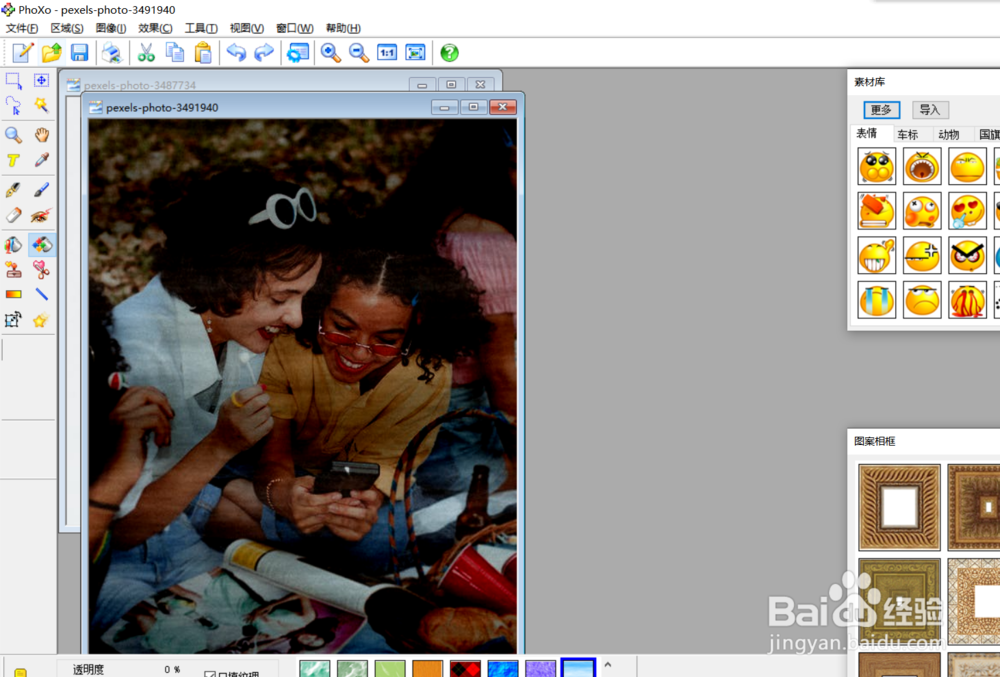Viewport: 1000px width, 677px height.
Task: Select the fountain pen tool
Action: pos(13,189)
